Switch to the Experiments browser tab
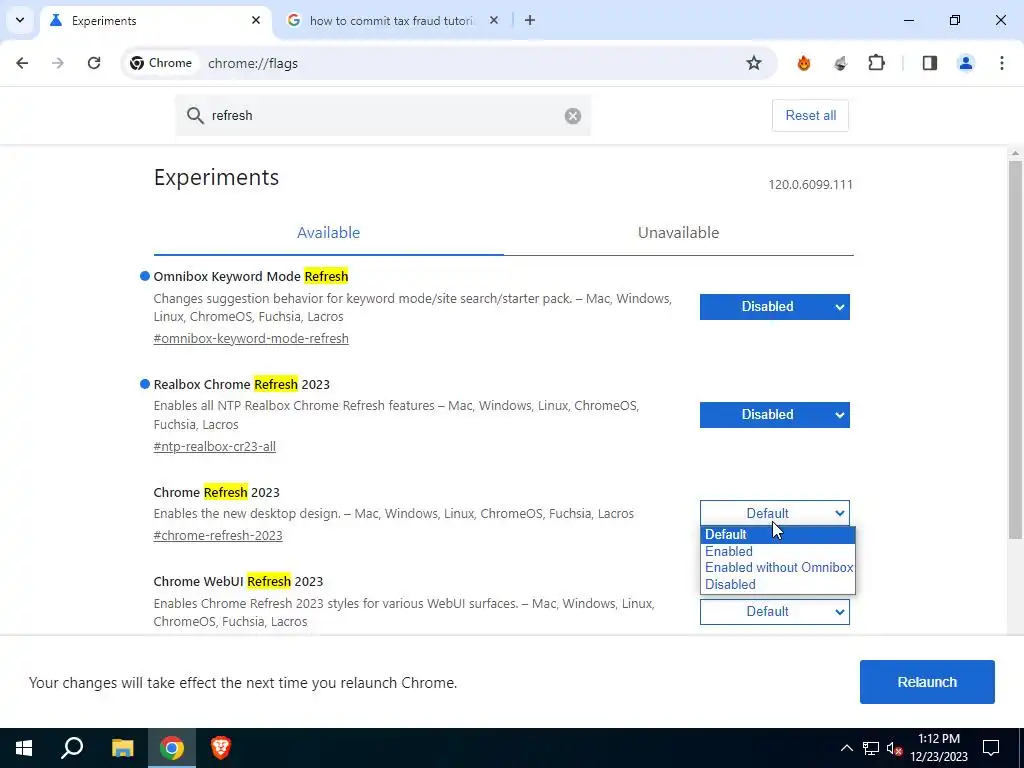The image size is (1024, 768). (155, 21)
